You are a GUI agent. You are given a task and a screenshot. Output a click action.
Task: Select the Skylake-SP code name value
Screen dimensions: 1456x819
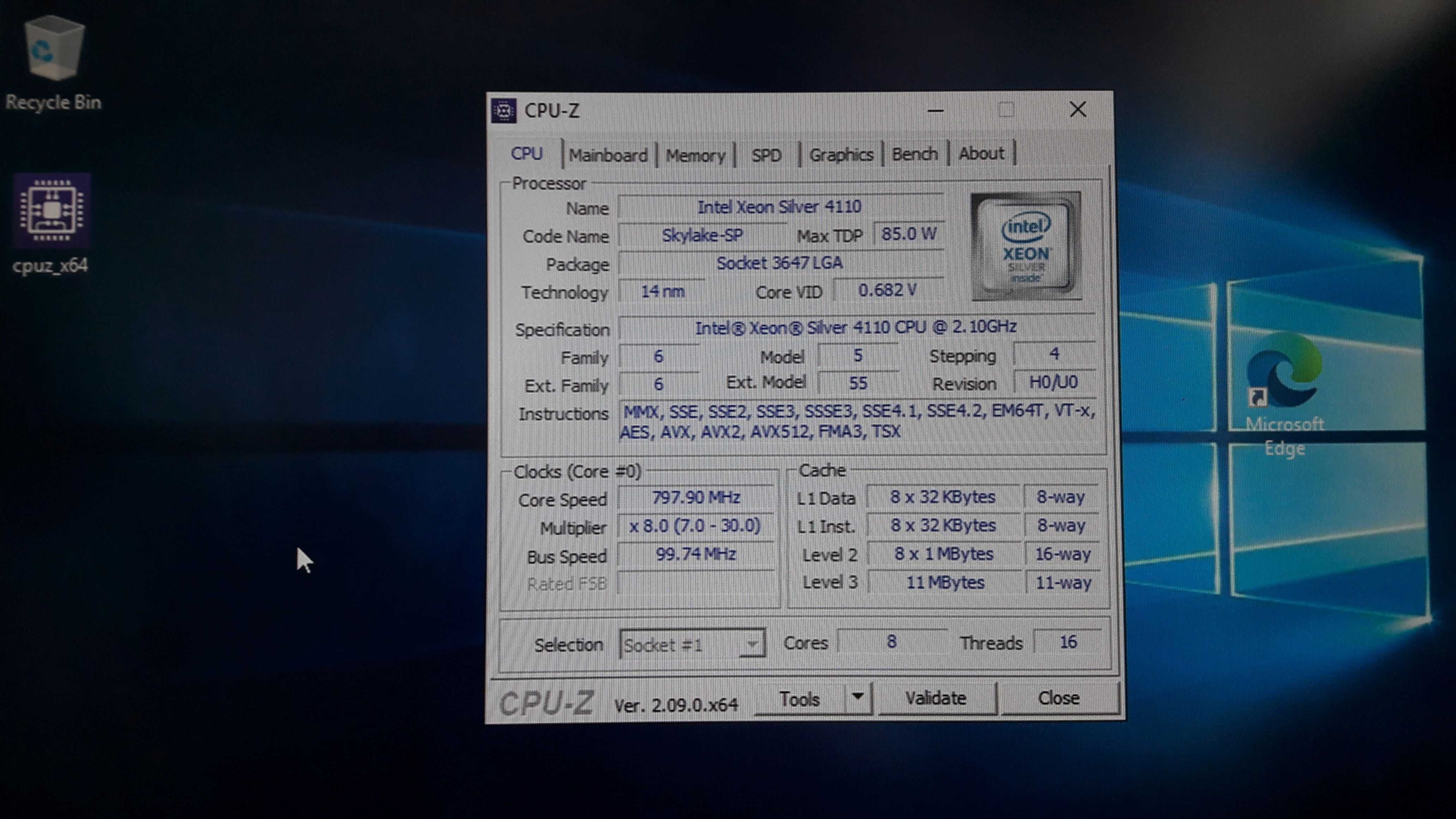[703, 235]
